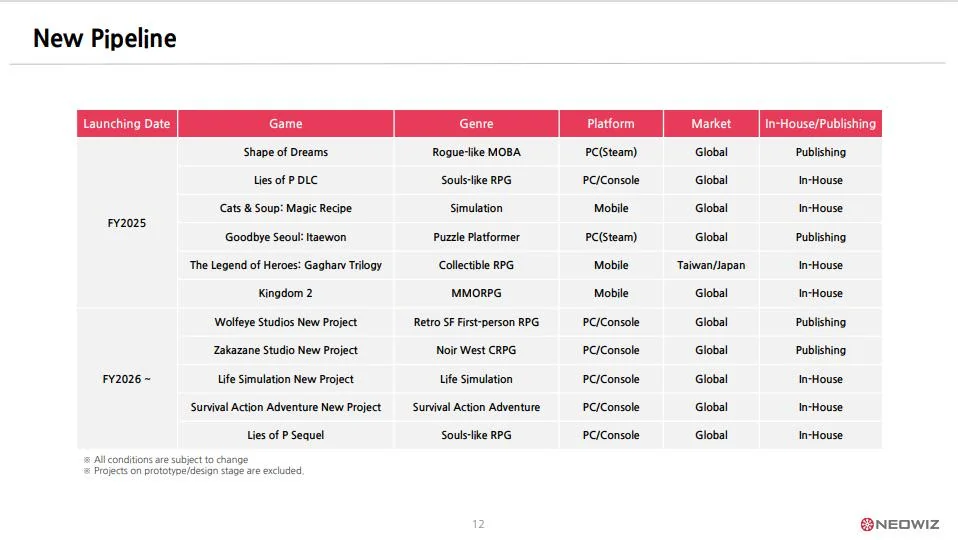958x540 pixels.
Task: Click 'Souls-like RPG' in Lies of P Sequel row
Action: 476,435
